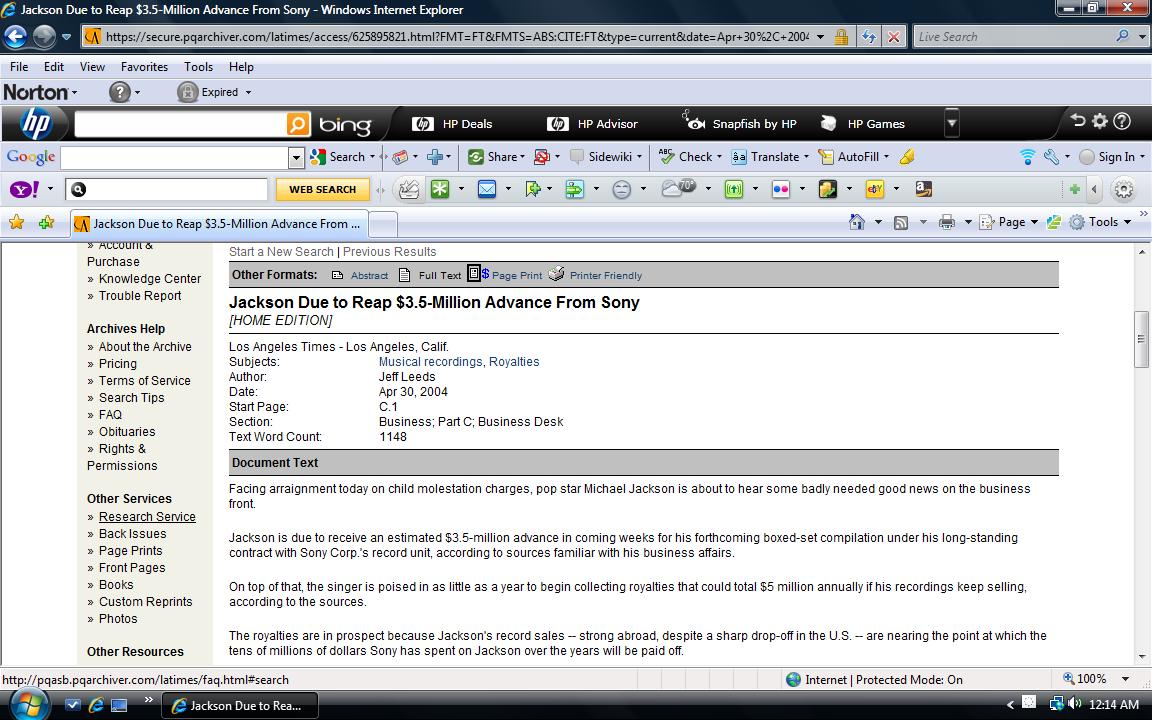
Task: Click the Add to Favorites star-plus icon
Action: [46, 222]
